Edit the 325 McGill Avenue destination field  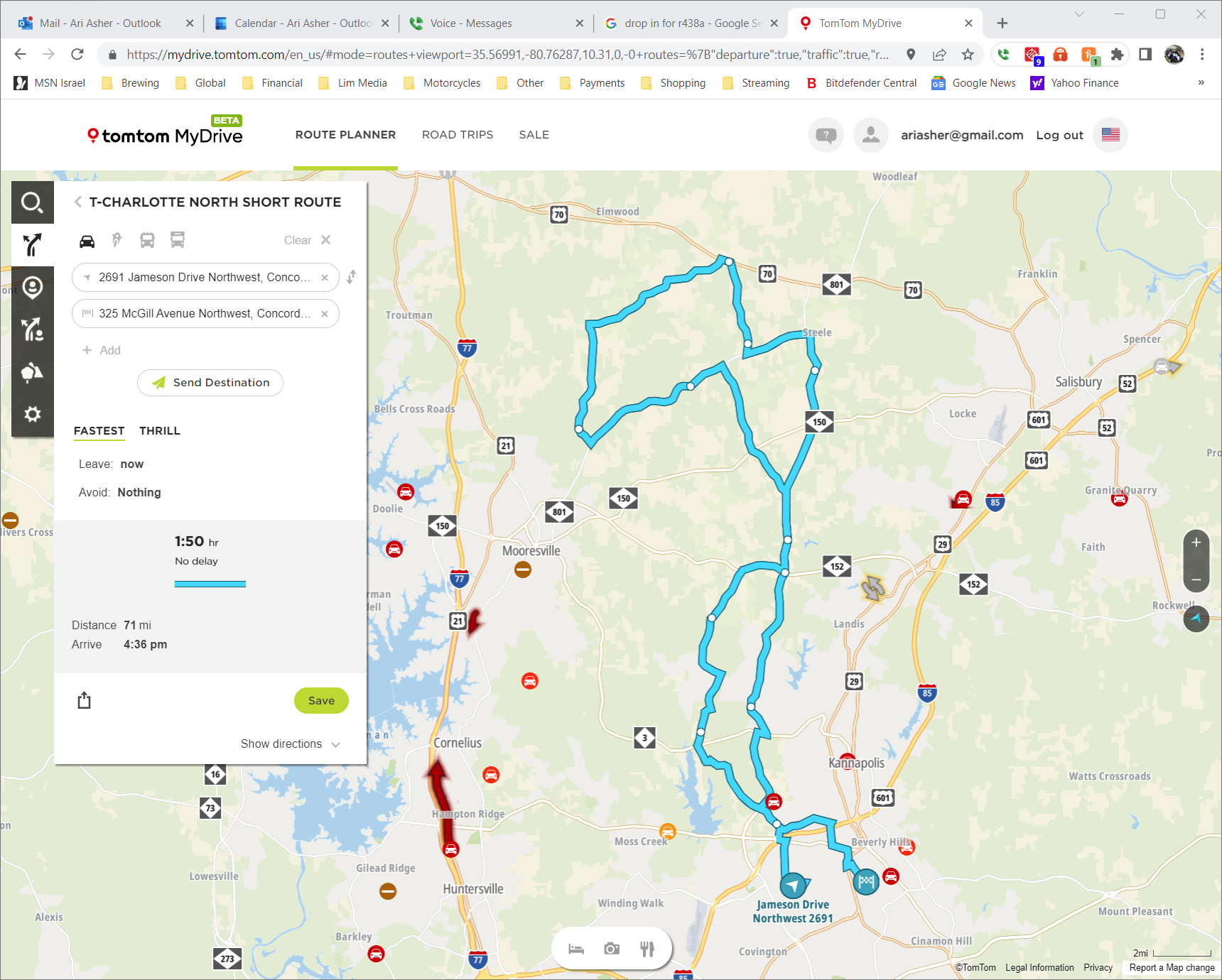point(205,314)
